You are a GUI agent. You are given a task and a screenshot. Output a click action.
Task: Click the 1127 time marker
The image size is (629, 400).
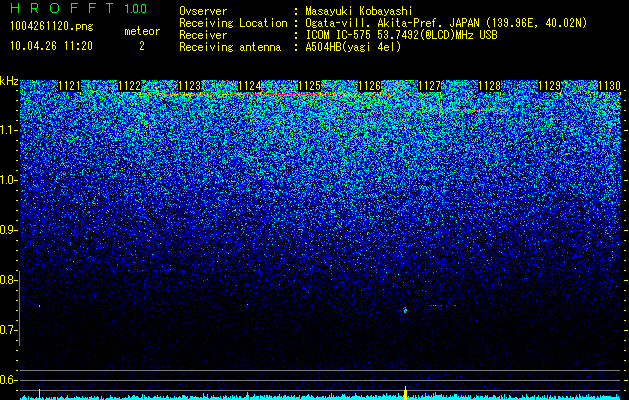[x=429, y=86]
